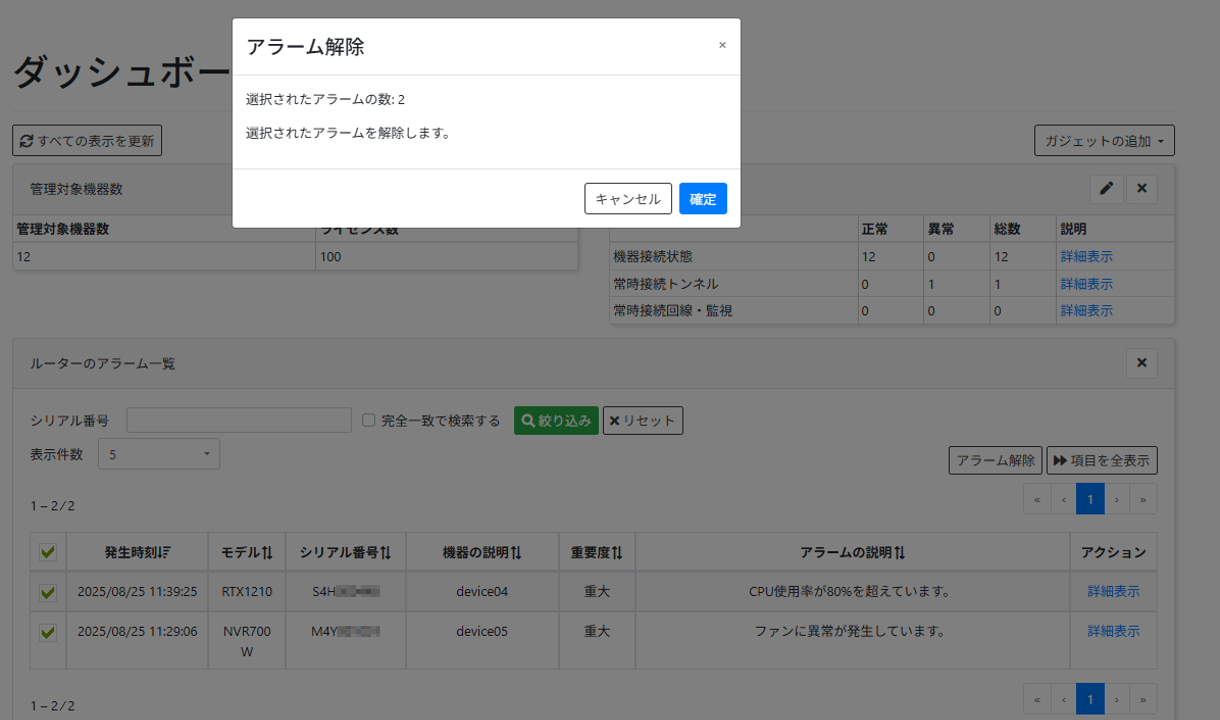Open the 表示件数 dropdown
This screenshot has height=720, width=1220.
click(x=158, y=453)
